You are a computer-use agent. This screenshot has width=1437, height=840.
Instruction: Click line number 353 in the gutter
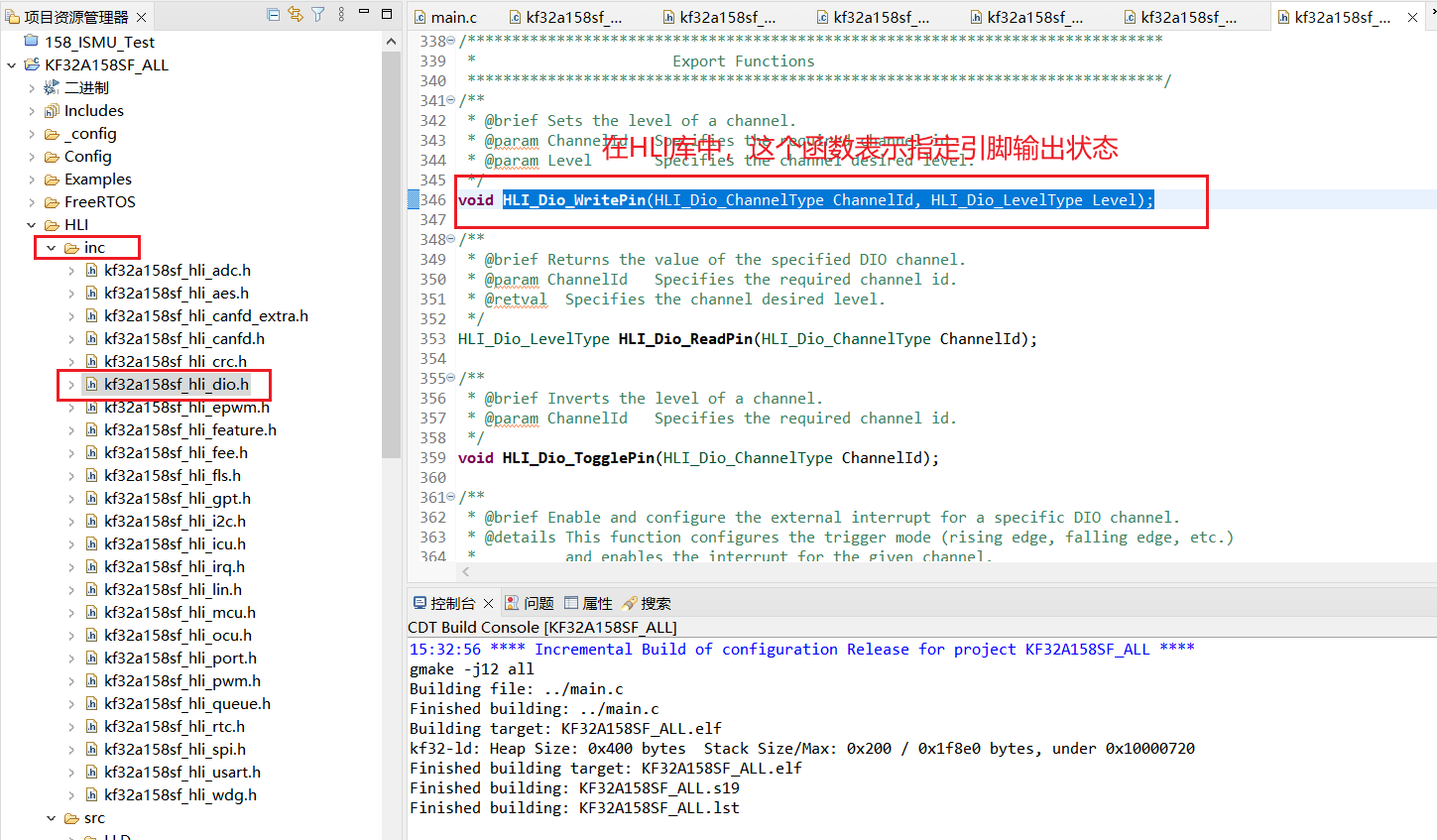[x=432, y=338]
